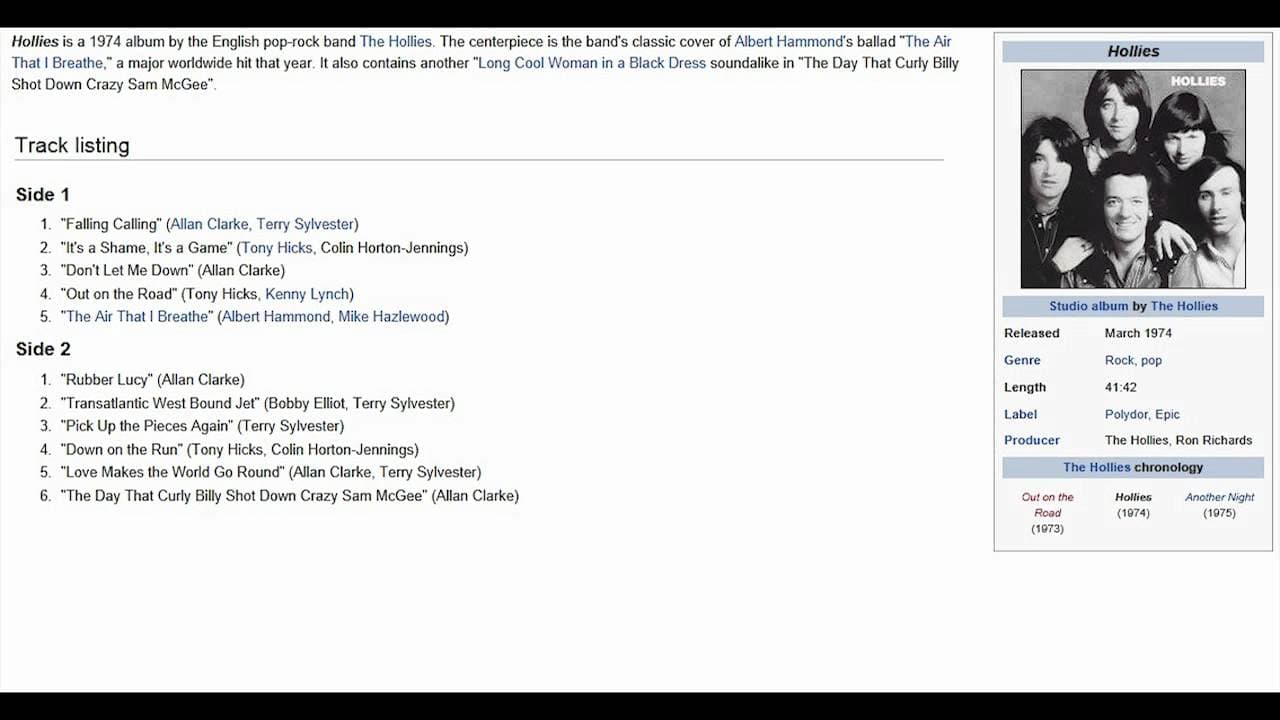This screenshot has height=720, width=1280.
Task: Open the "Another Night" chronology link
Action: [x=1219, y=497]
